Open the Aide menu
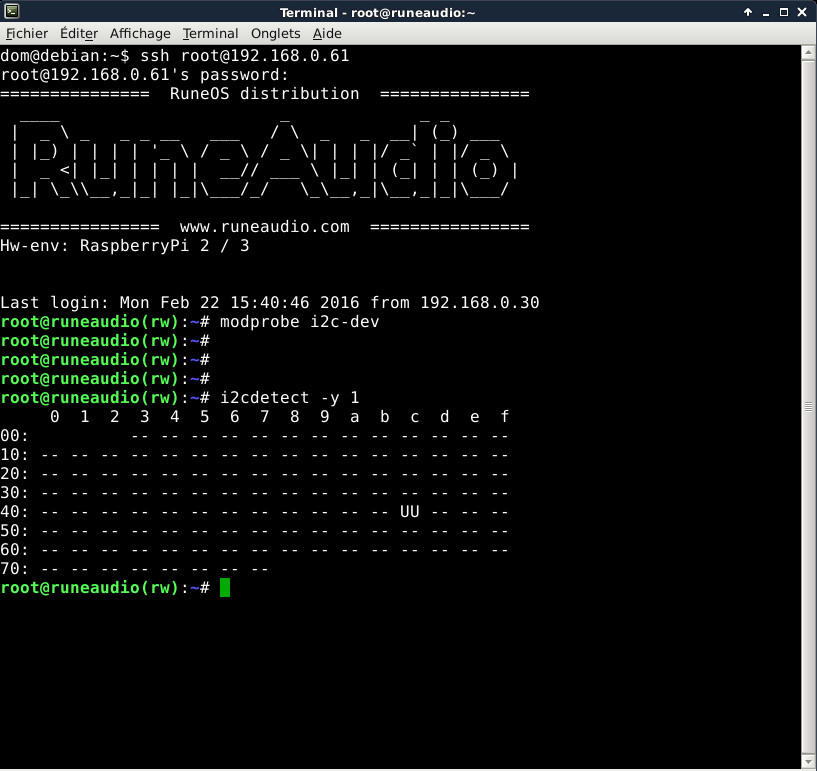 tap(327, 33)
